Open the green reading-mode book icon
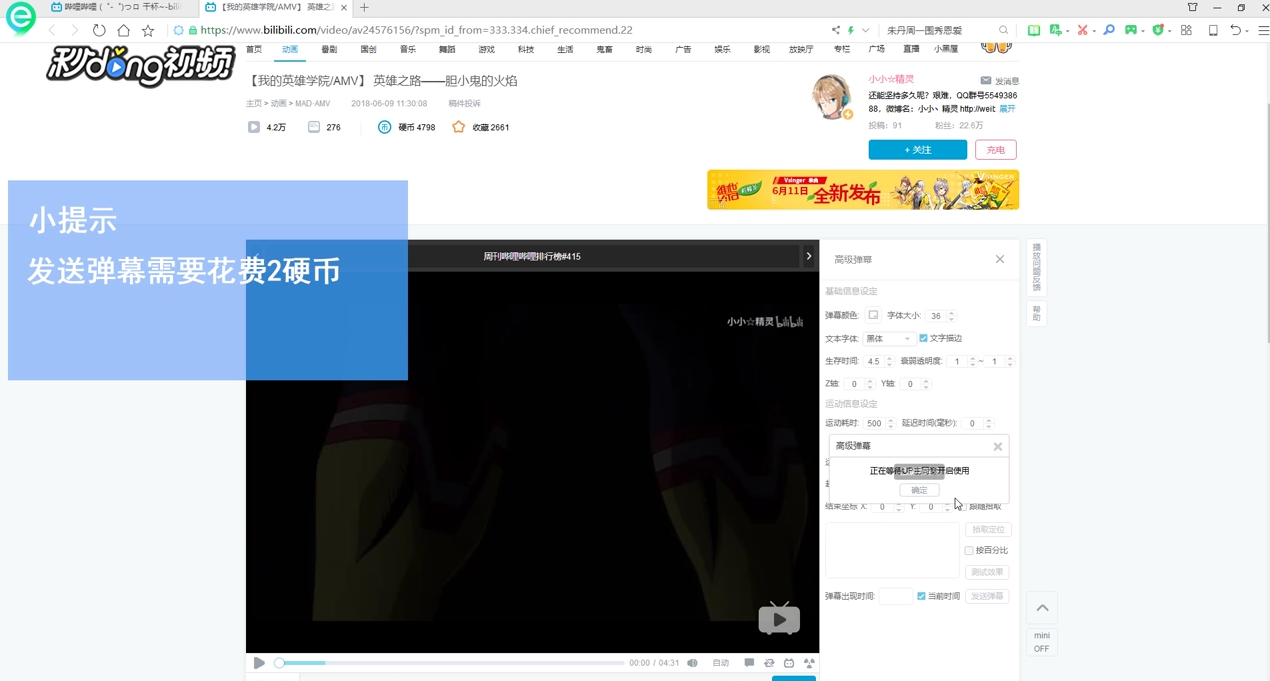Image resolution: width=1270 pixels, height=681 pixels. tap(1034, 31)
